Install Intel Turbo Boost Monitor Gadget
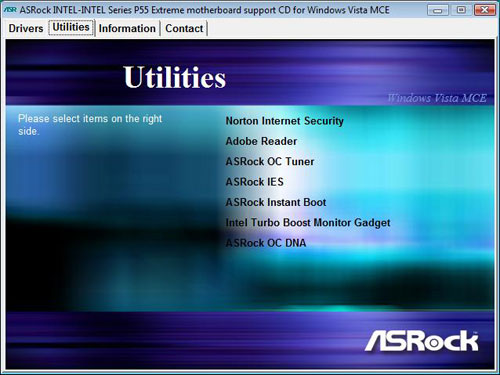 (308, 223)
